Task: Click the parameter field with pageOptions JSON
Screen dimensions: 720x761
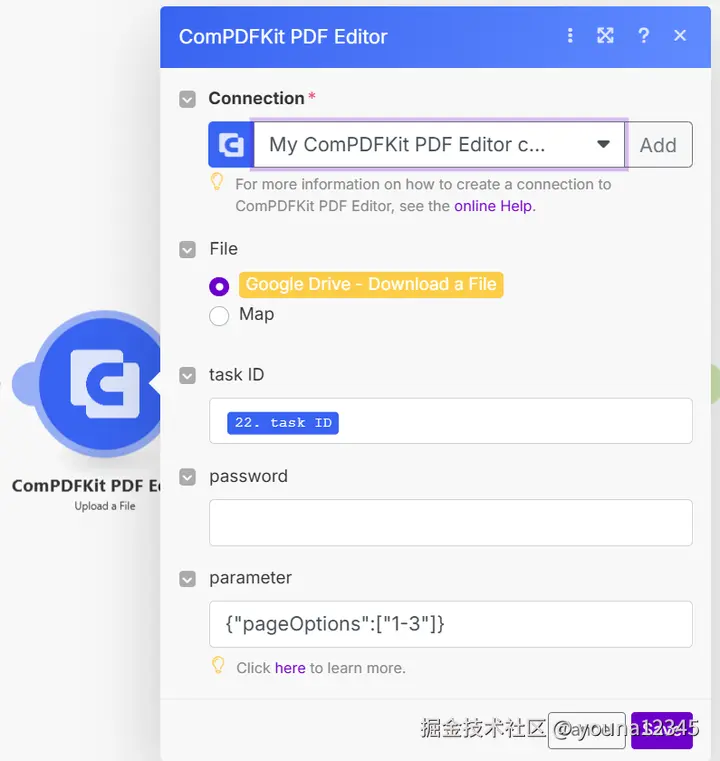Action: pos(451,624)
